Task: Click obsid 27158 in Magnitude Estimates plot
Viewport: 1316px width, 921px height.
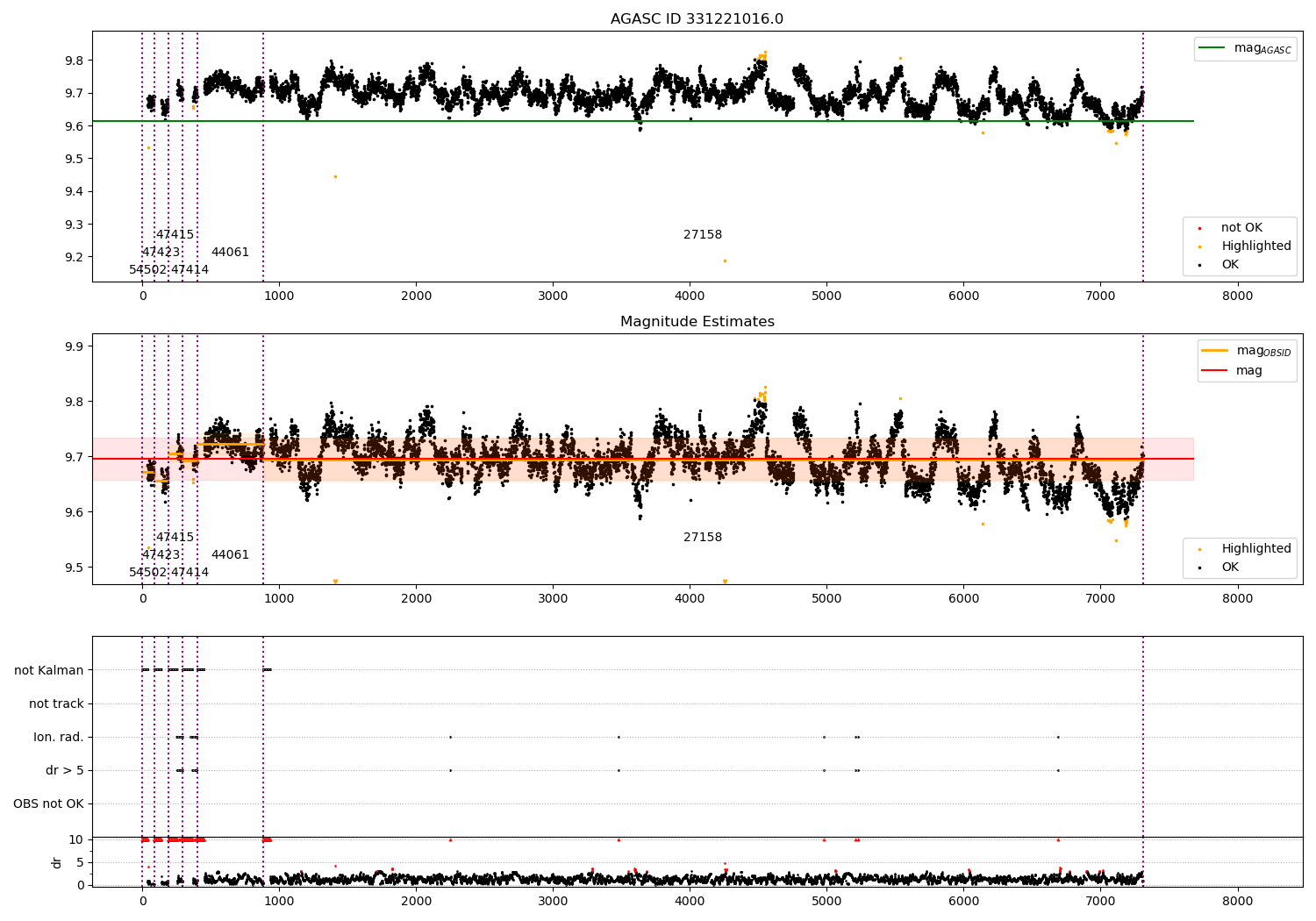Action: (x=703, y=538)
